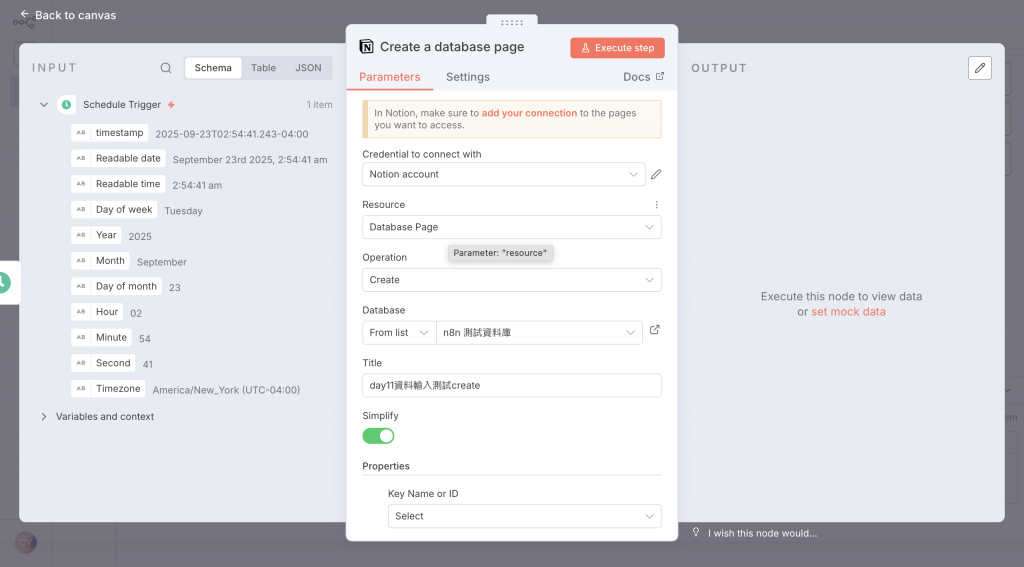
Task: Click the Month field pill
Action: [101, 260]
